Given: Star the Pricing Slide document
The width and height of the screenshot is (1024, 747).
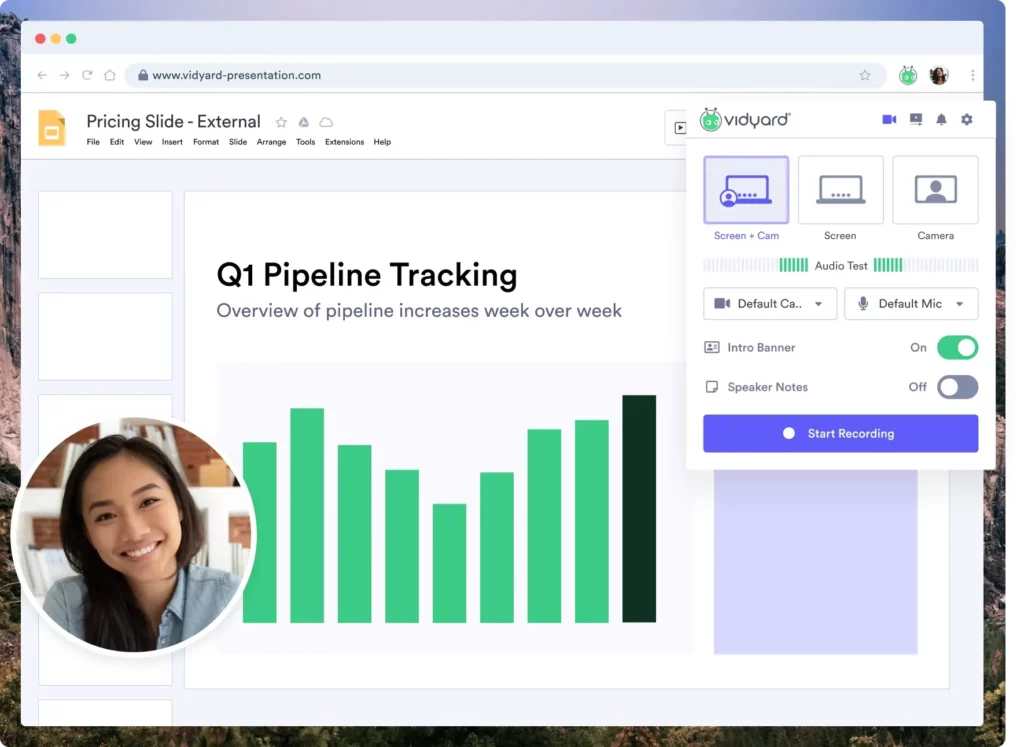Looking at the screenshot, I should tap(281, 122).
